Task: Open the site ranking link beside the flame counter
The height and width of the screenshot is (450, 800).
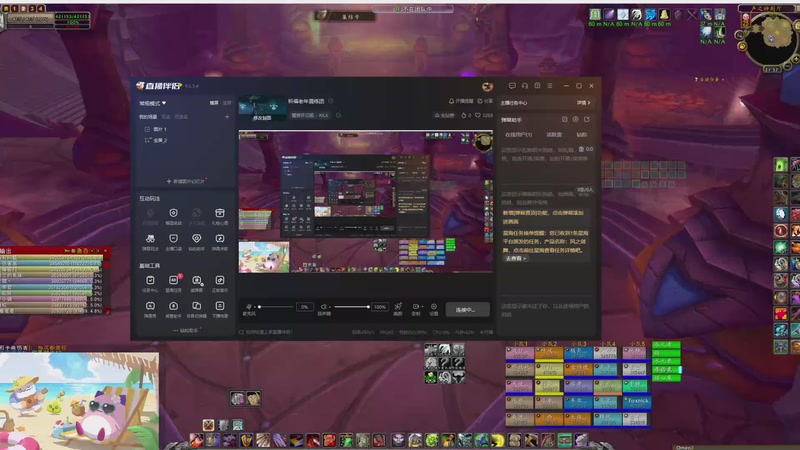Action: 444,115
